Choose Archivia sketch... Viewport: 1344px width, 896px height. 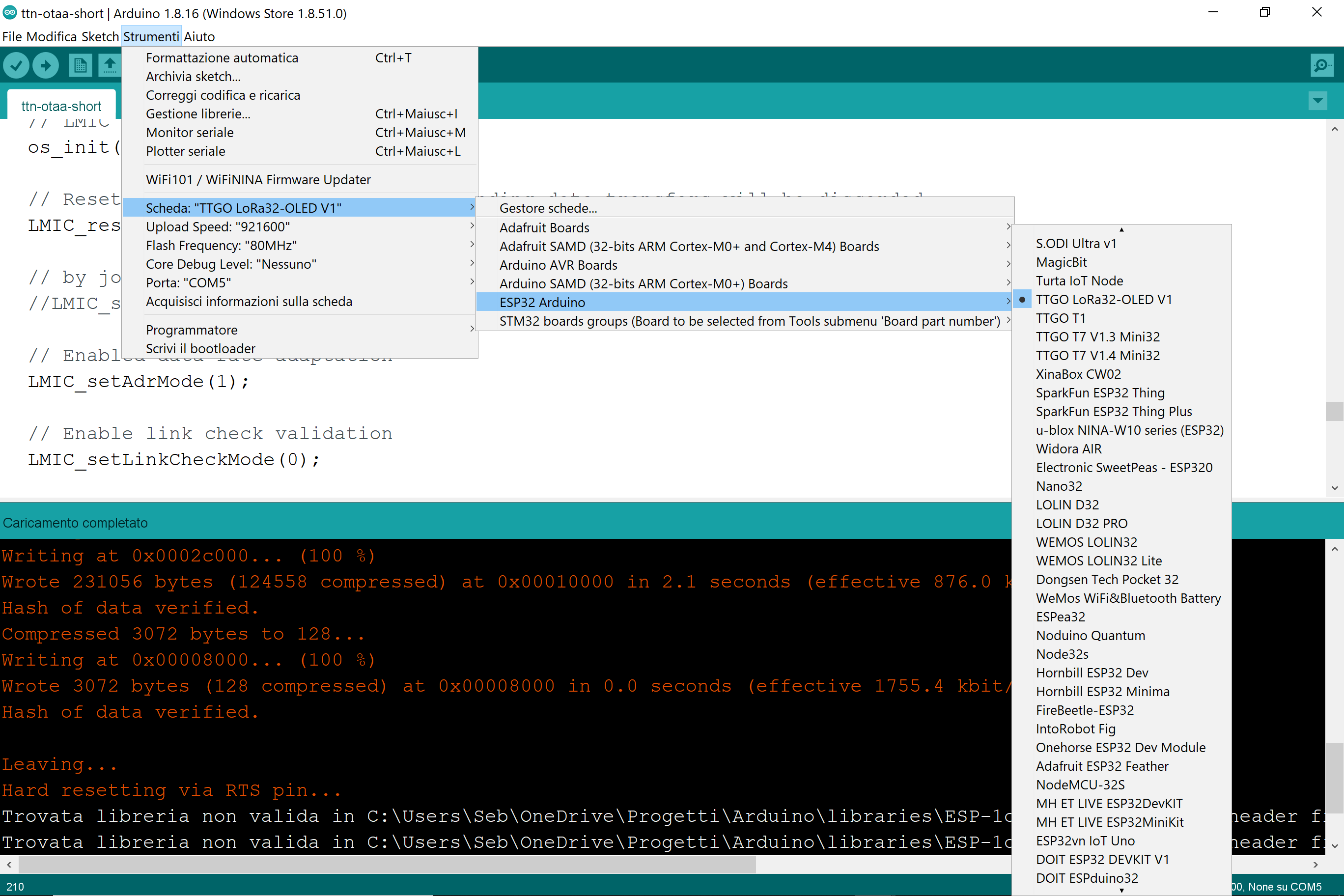tap(300, 77)
